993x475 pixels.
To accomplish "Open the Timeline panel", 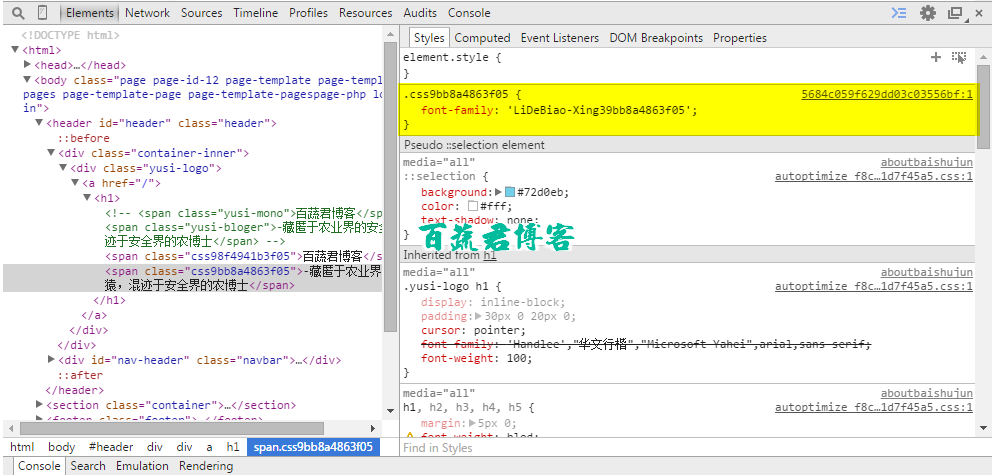I will pyautogui.click(x=255, y=13).
